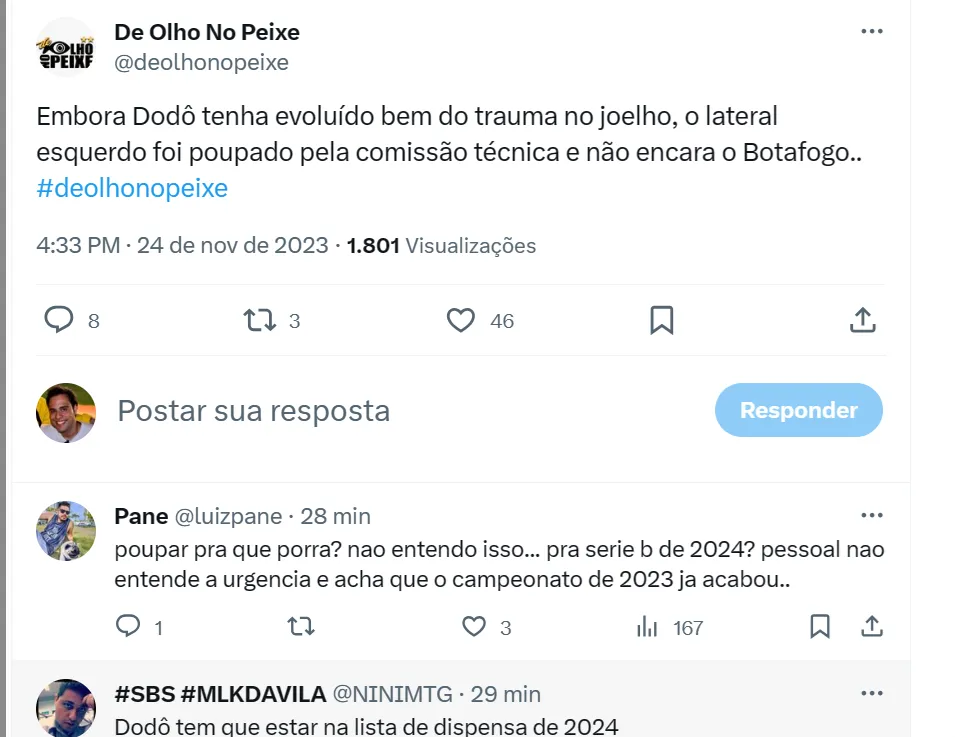The height and width of the screenshot is (737, 955).
Task: Reply to Pane's comment
Action: [x=128, y=627]
